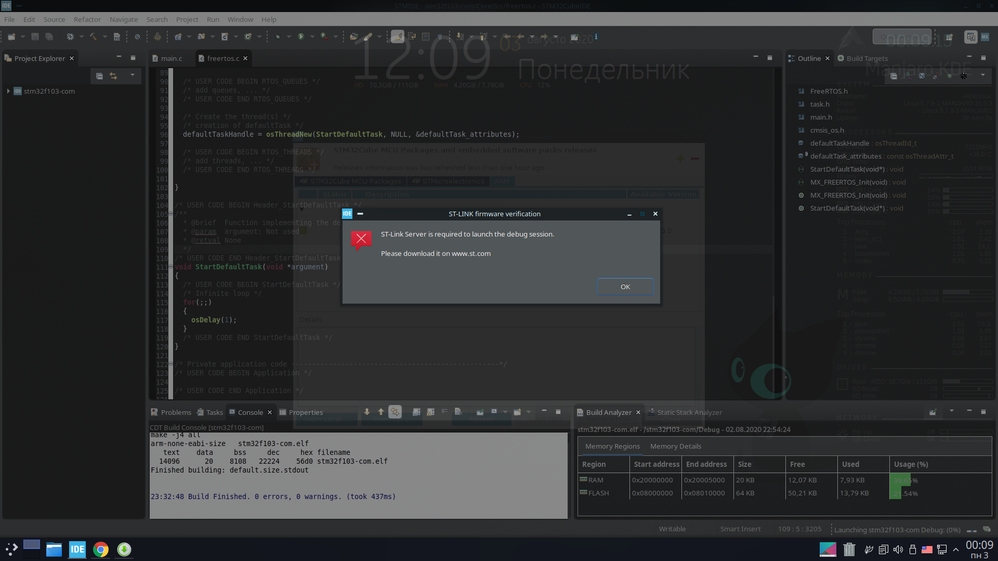Click the status bar progress view icon
This screenshot has height=561, width=998.
(987, 530)
